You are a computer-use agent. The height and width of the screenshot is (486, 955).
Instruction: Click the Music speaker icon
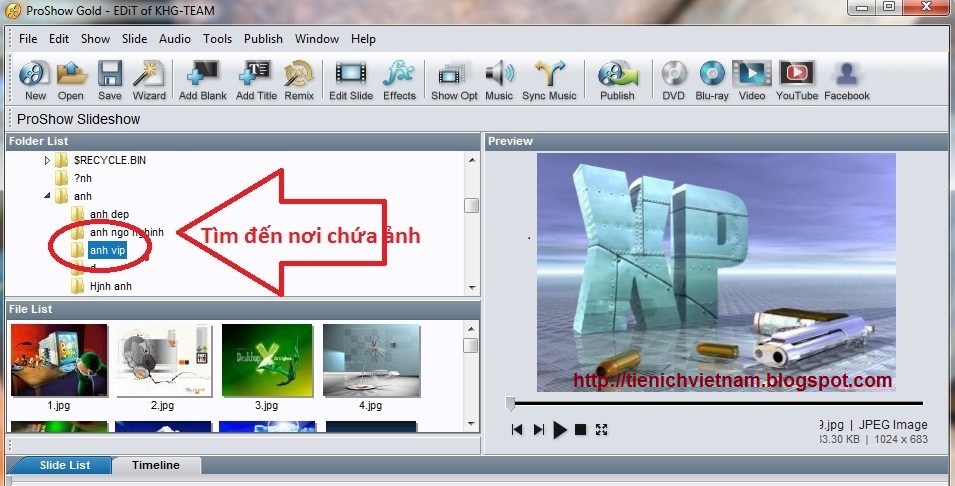[499, 80]
